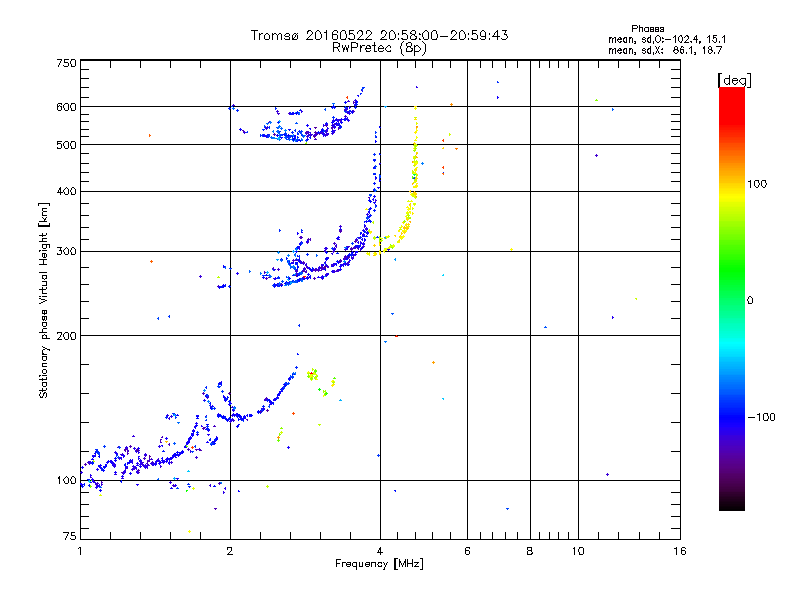Viewport: 800px width, 600px height.
Task: Click the y-axis tick label '750'
Action: pyautogui.click(x=66, y=63)
